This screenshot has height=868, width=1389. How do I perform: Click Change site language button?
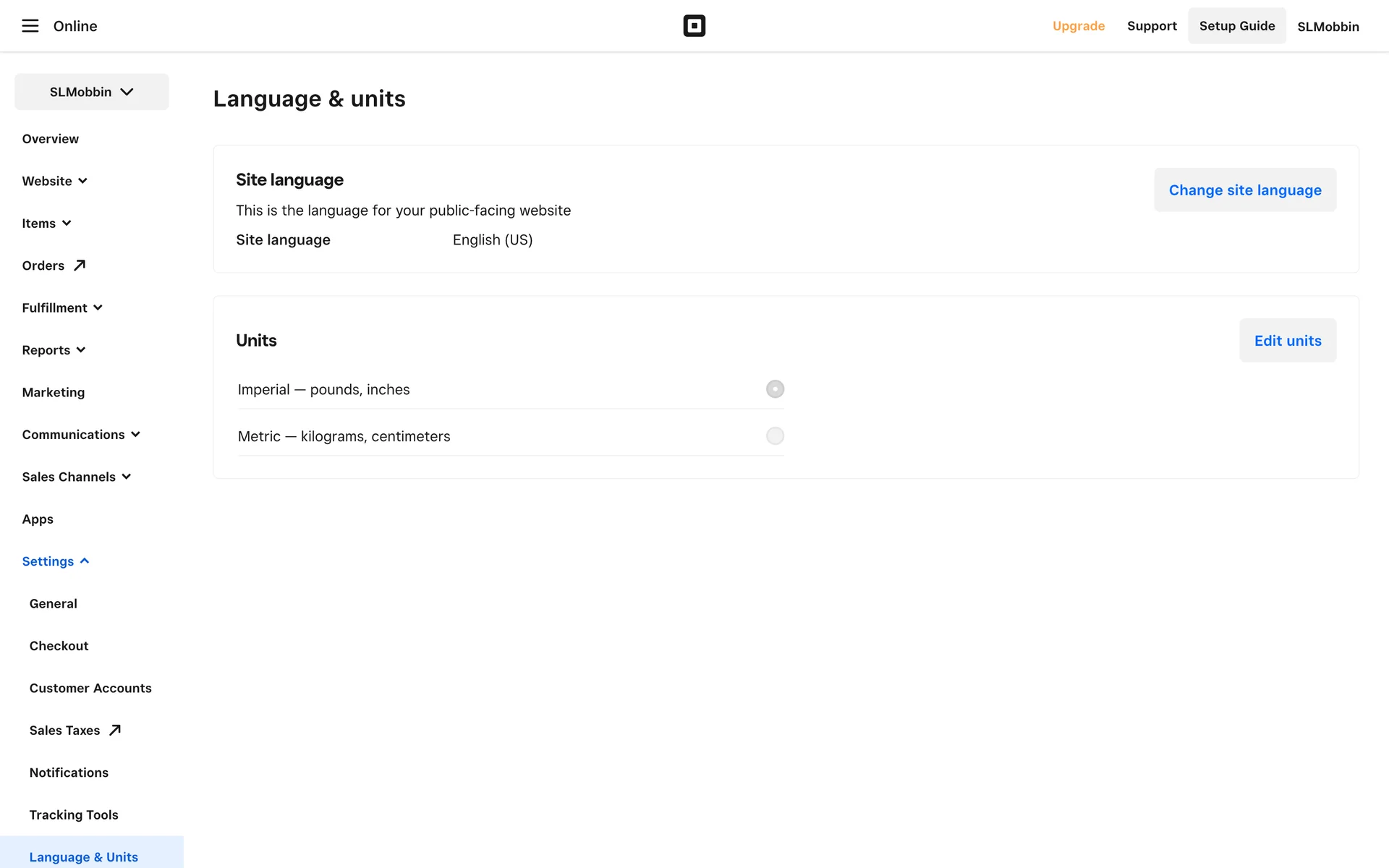(1244, 190)
